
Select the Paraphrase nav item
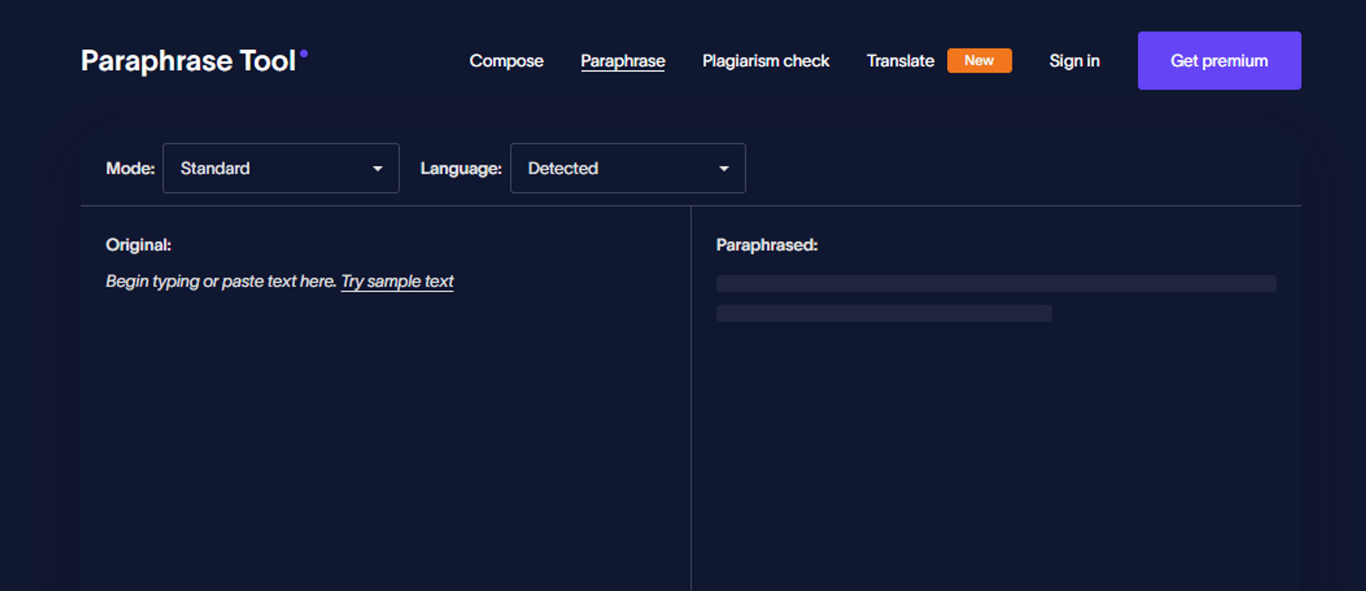623,61
